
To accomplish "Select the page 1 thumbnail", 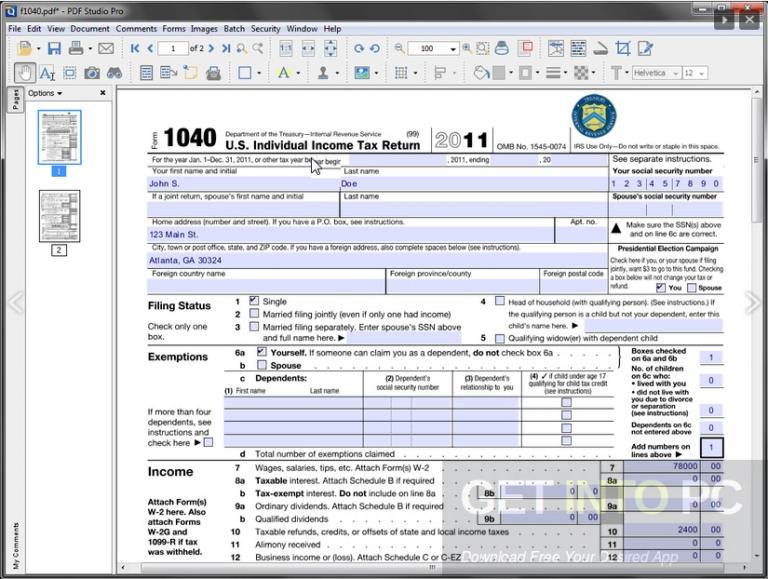I will (59, 137).
